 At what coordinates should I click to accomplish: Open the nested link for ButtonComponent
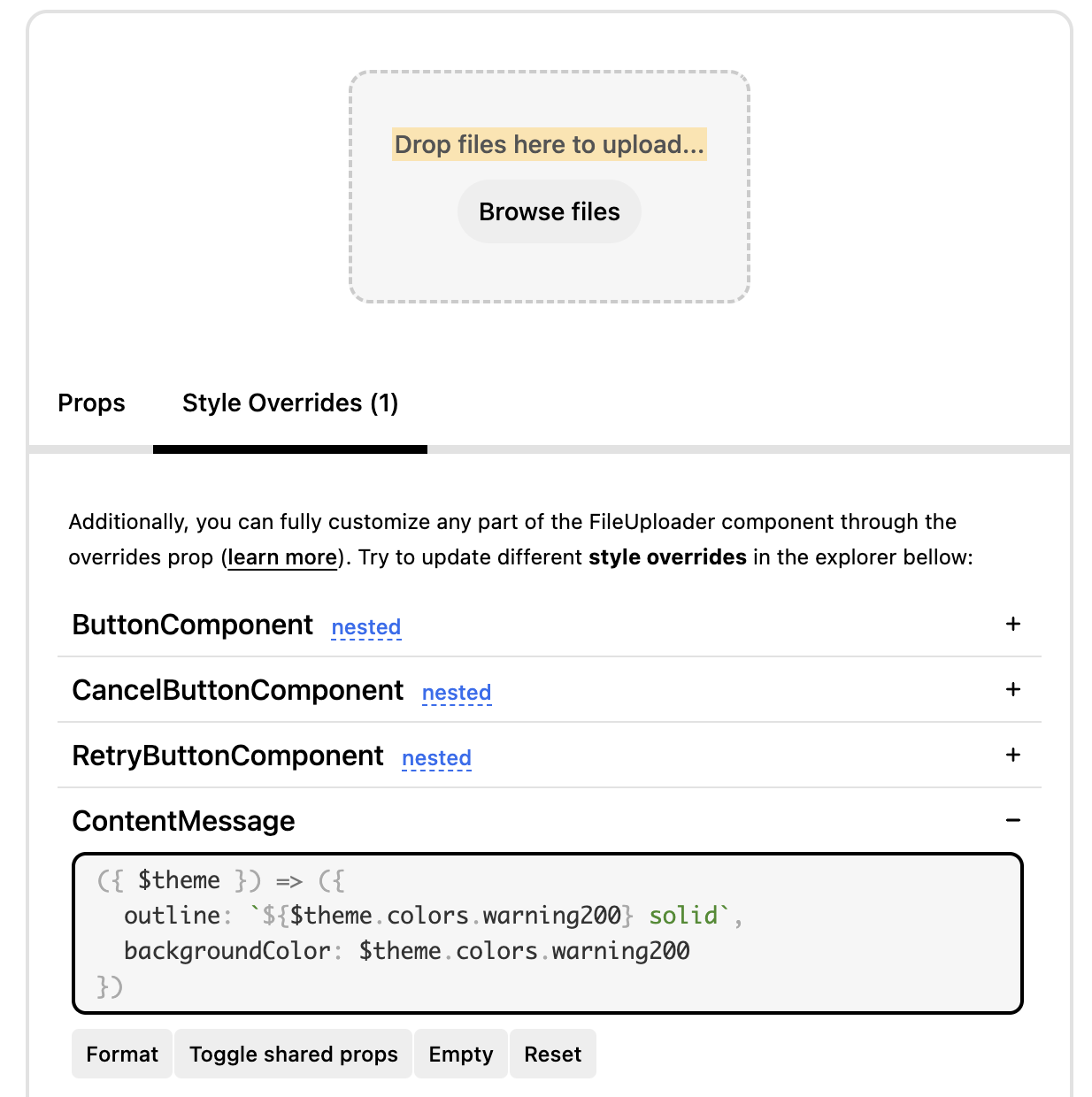coord(365,627)
